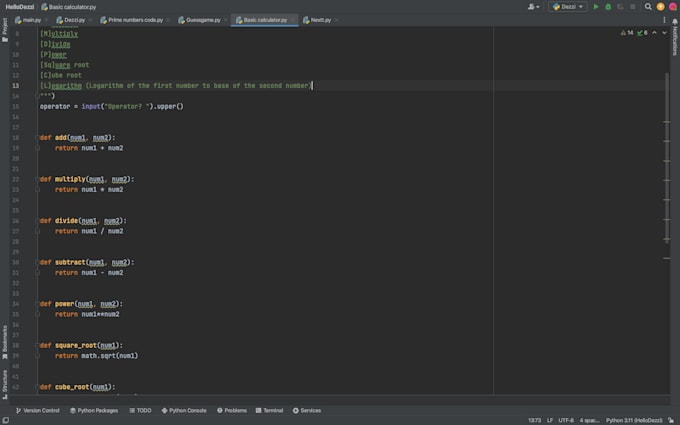
Task: Click the 6 typos checkmark indicator
Action: coord(642,33)
